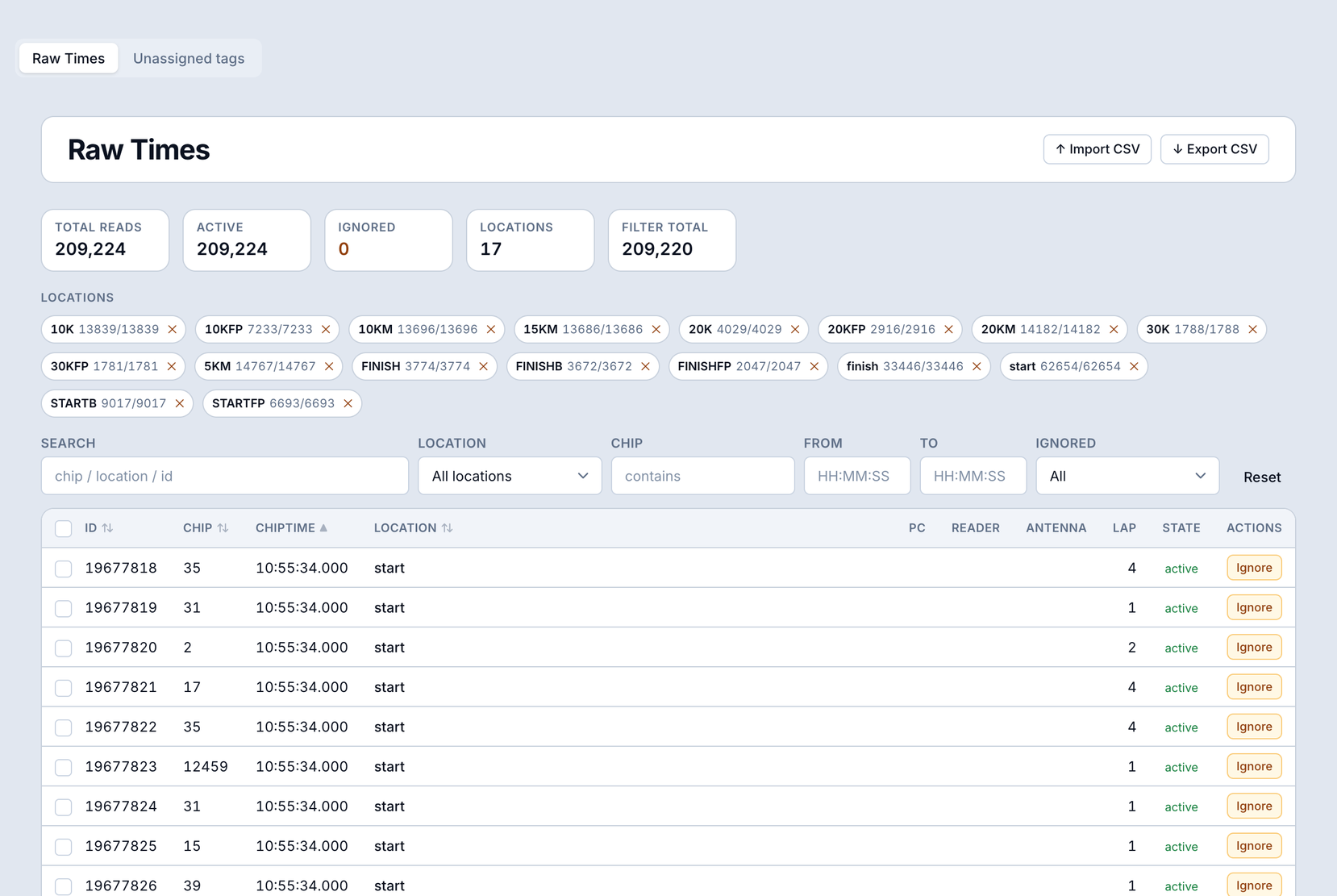
Task: Remove the 15KM location chip
Action: [656, 329]
